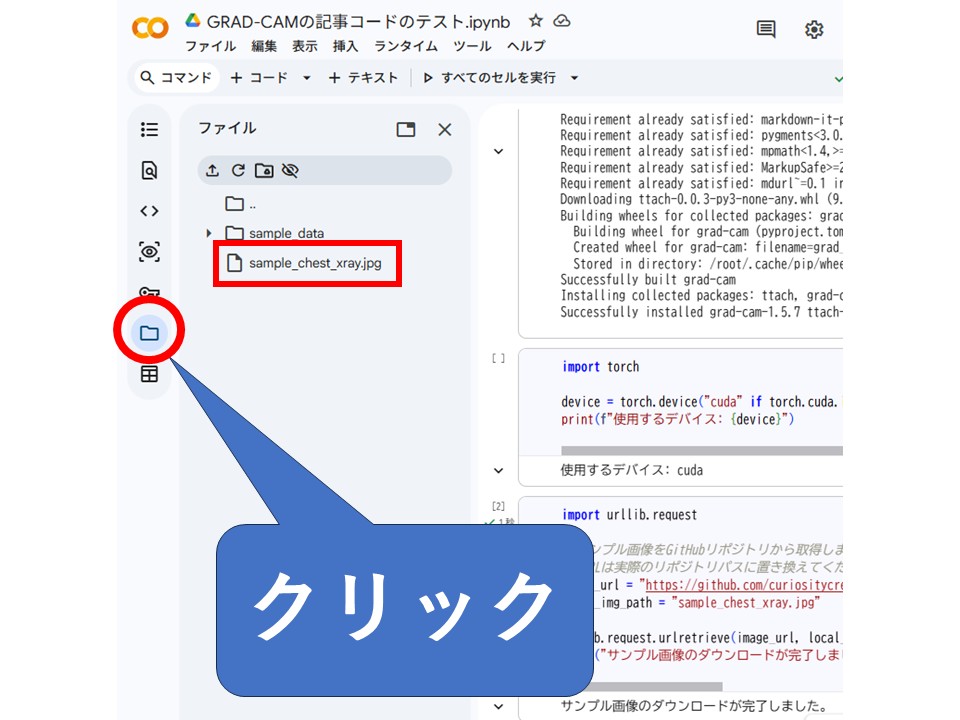
Task: Click the Google Drive icon beside the title
Action: [193, 20]
